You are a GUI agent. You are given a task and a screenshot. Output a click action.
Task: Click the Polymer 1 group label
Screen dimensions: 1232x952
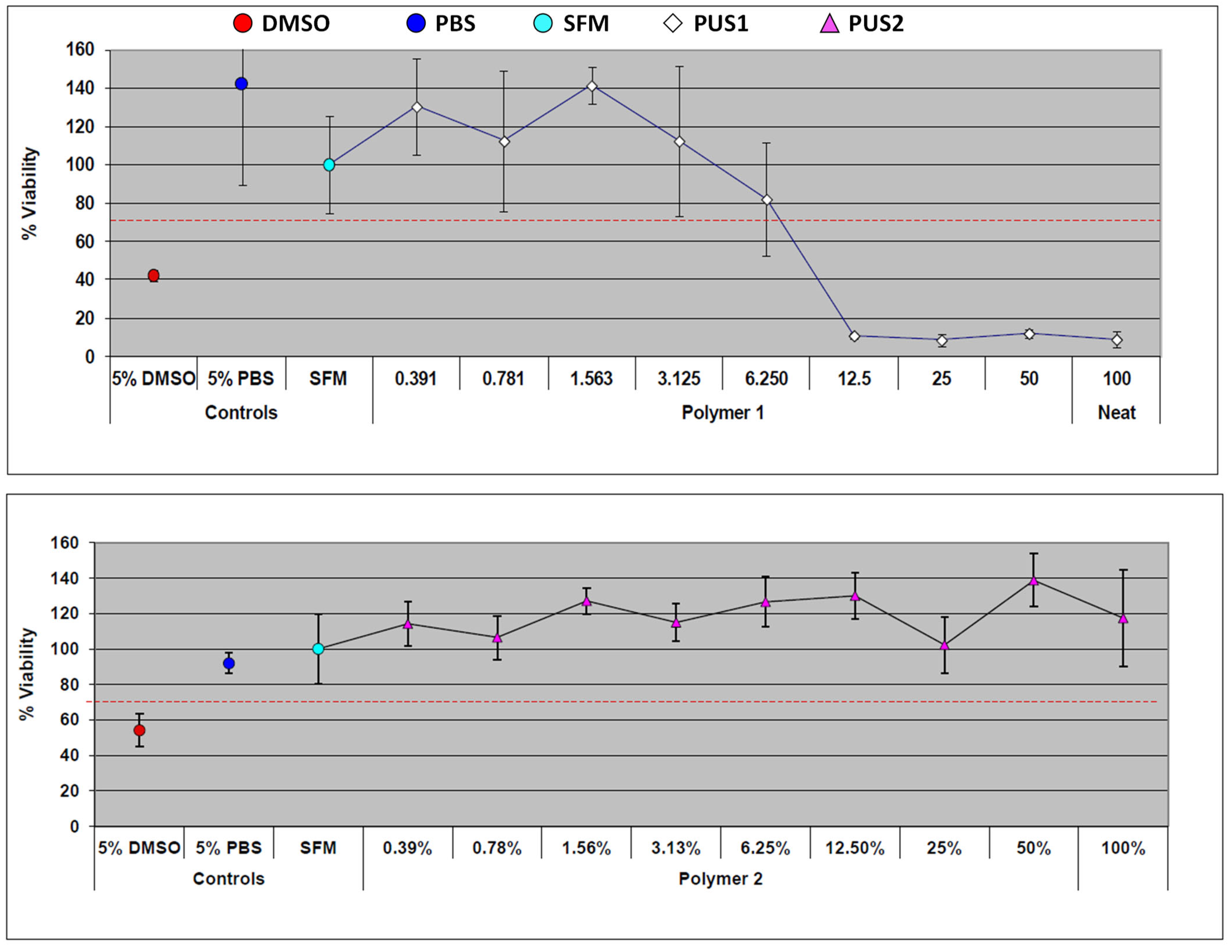tap(723, 412)
